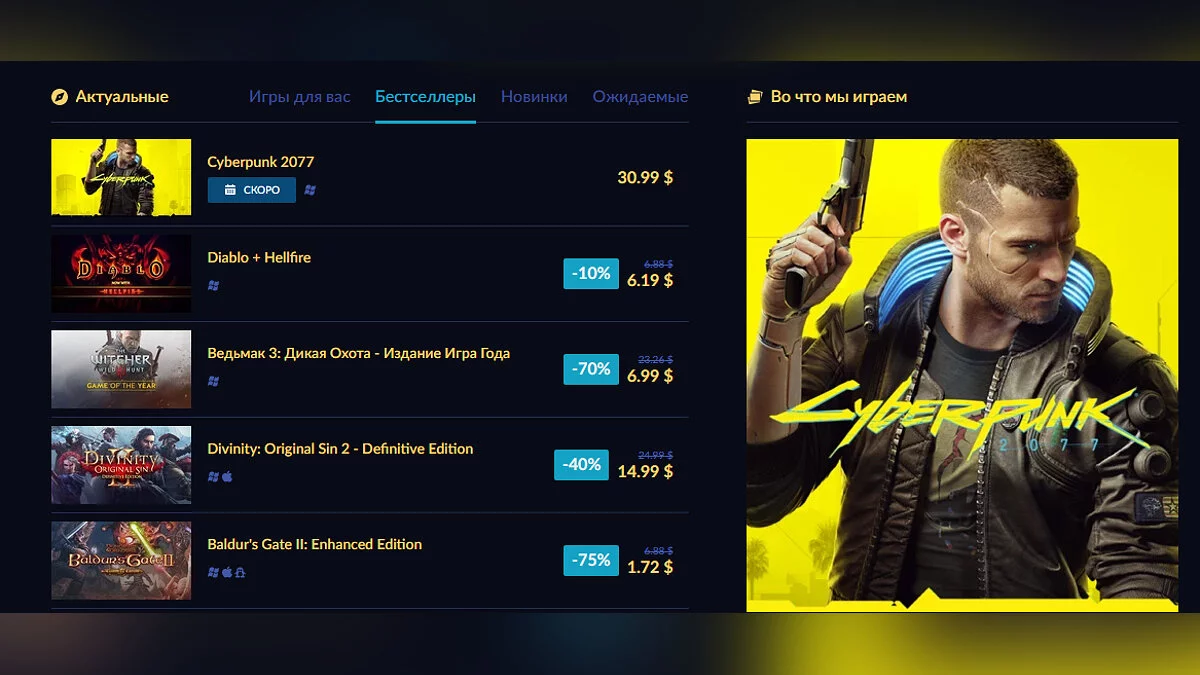Select the Бестселлеры tab
This screenshot has height=675, width=1200.
tap(425, 97)
